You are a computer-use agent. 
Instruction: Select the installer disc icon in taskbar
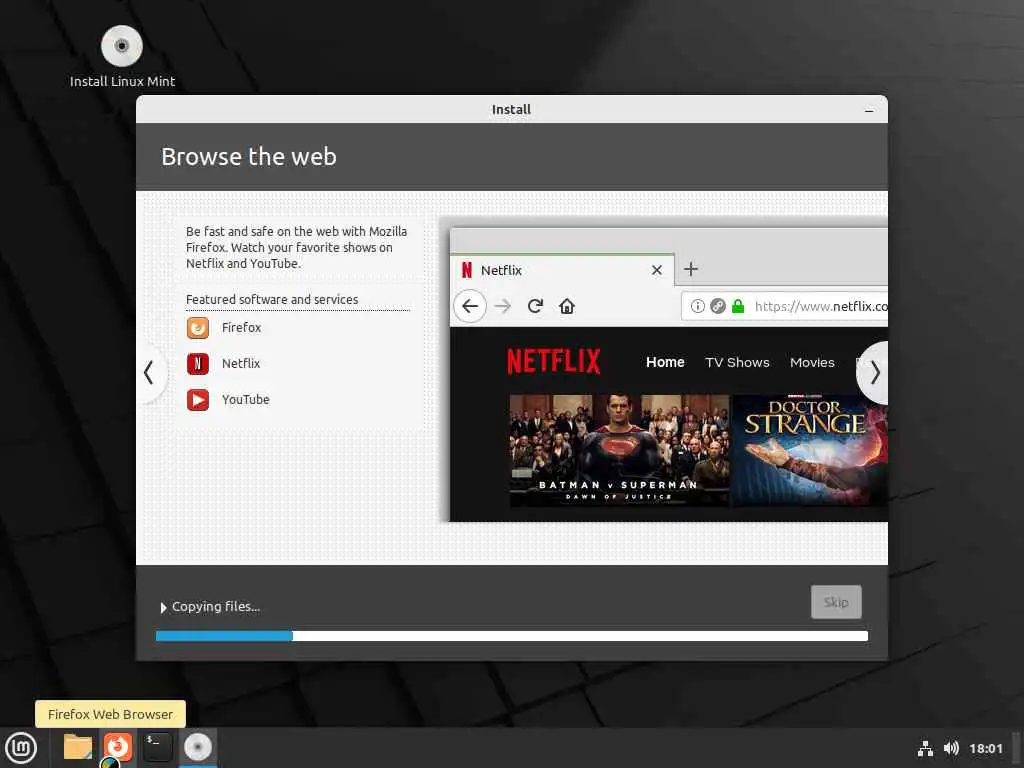[x=198, y=747]
